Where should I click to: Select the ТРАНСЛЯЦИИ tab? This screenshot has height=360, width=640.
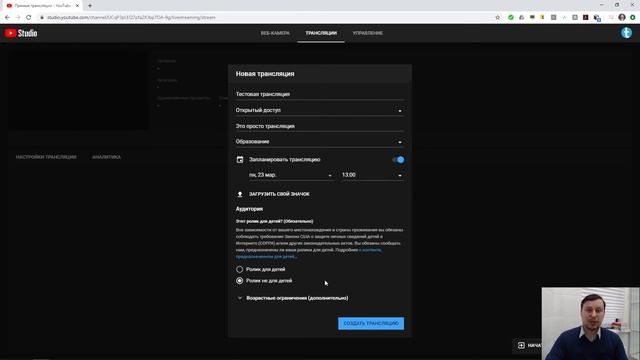tap(321, 33)
